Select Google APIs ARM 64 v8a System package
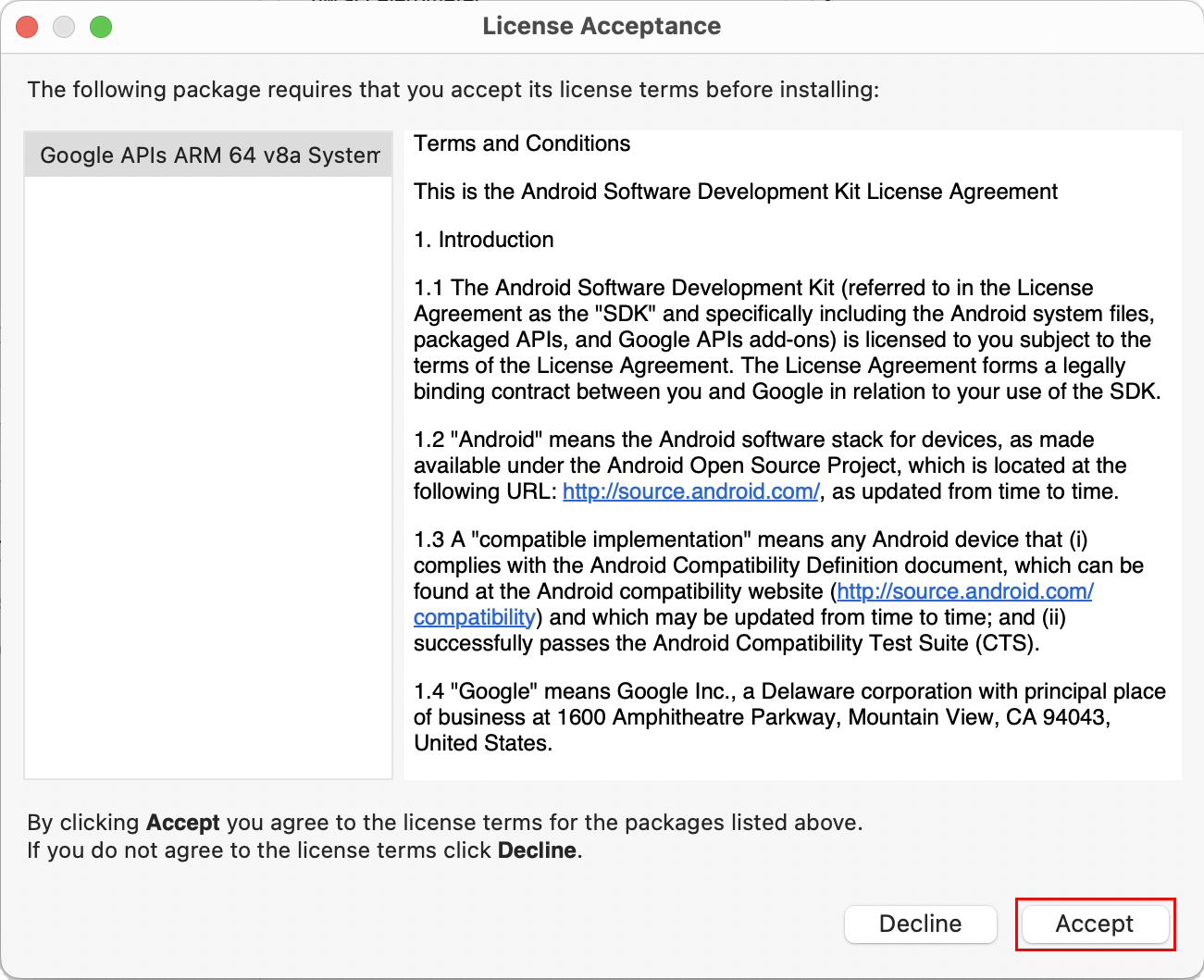Image resolution: width=1204 pixels, height=980 pixels. click(x=208, y=155)
